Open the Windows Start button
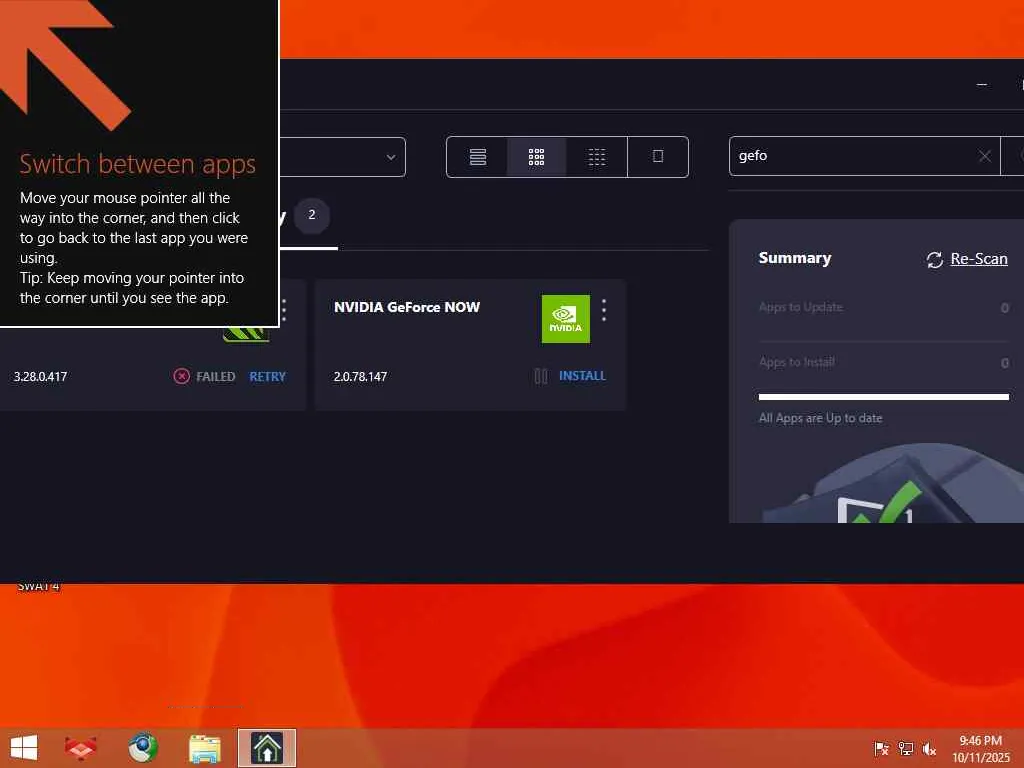 point(24,748)
